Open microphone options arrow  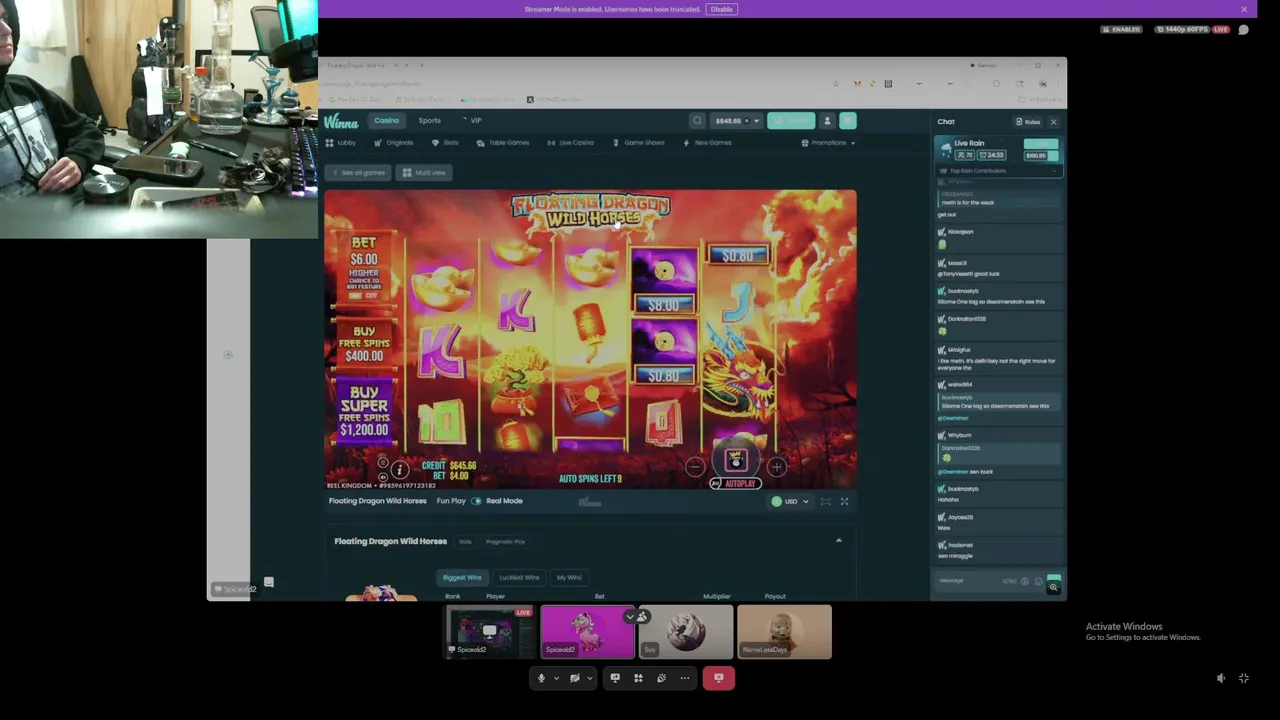point(556,678)
